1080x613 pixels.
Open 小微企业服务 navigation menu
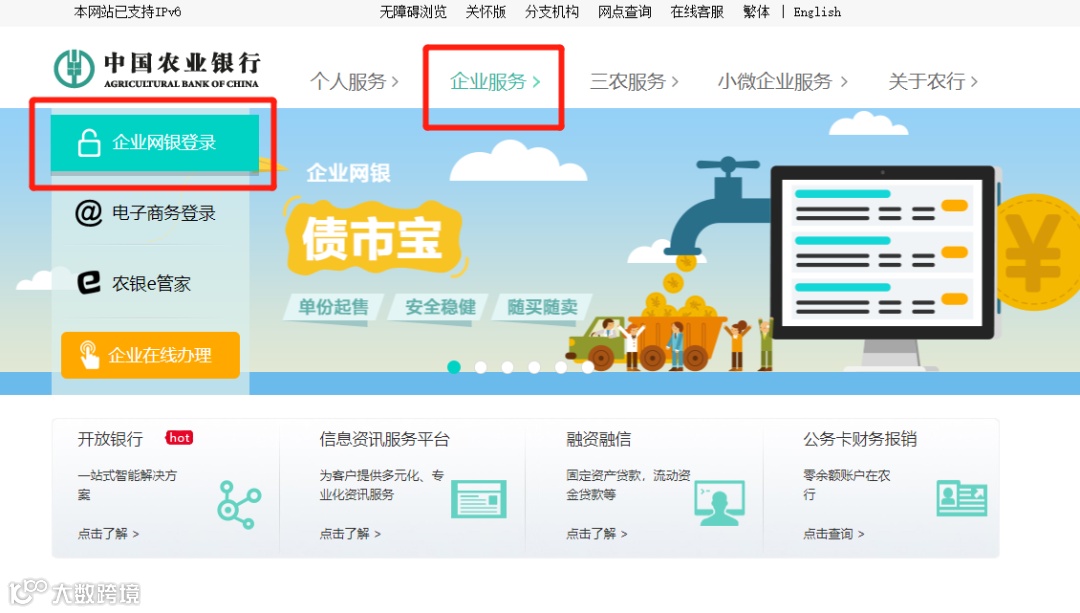click(x=782, y=81)
